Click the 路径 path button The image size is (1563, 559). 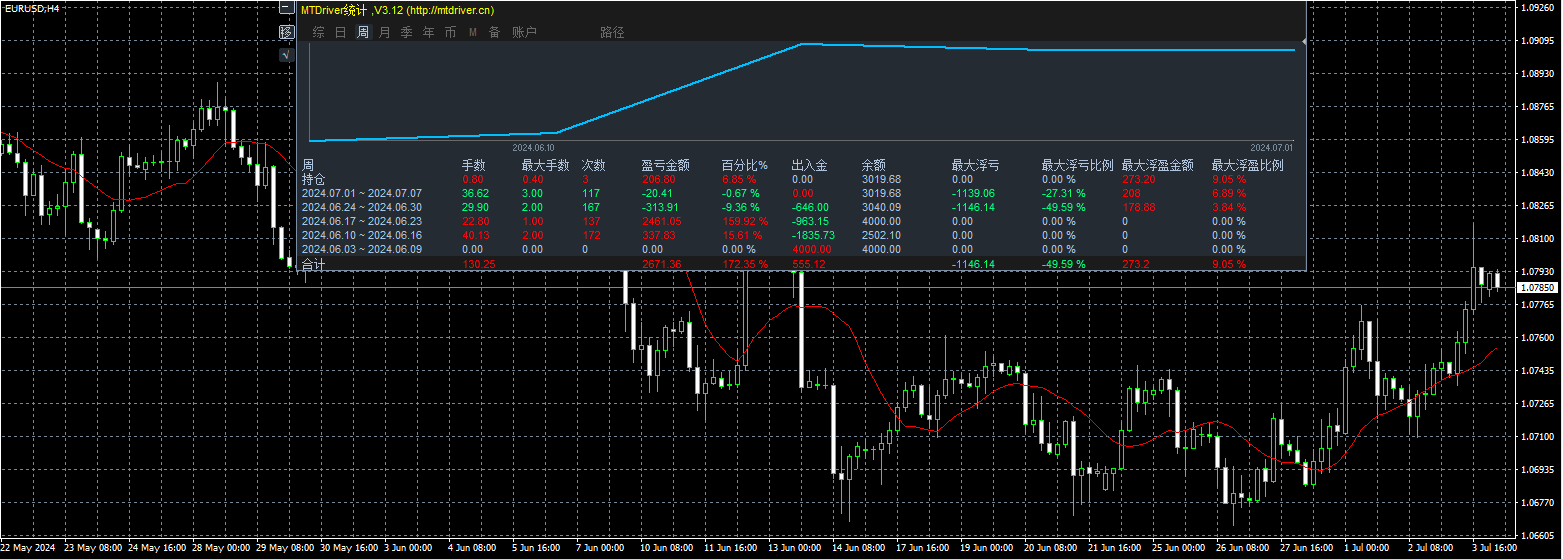(612, 32)
